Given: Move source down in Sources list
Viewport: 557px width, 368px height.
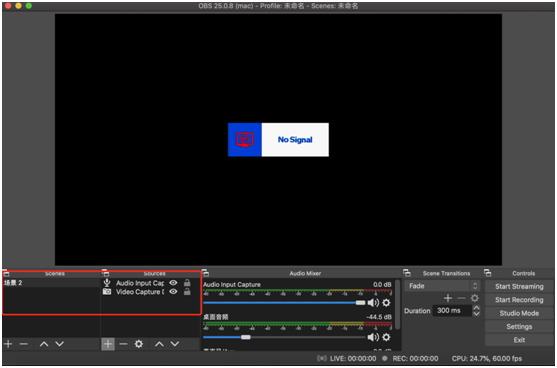Looking at the screenshot, I should point(175,344).
